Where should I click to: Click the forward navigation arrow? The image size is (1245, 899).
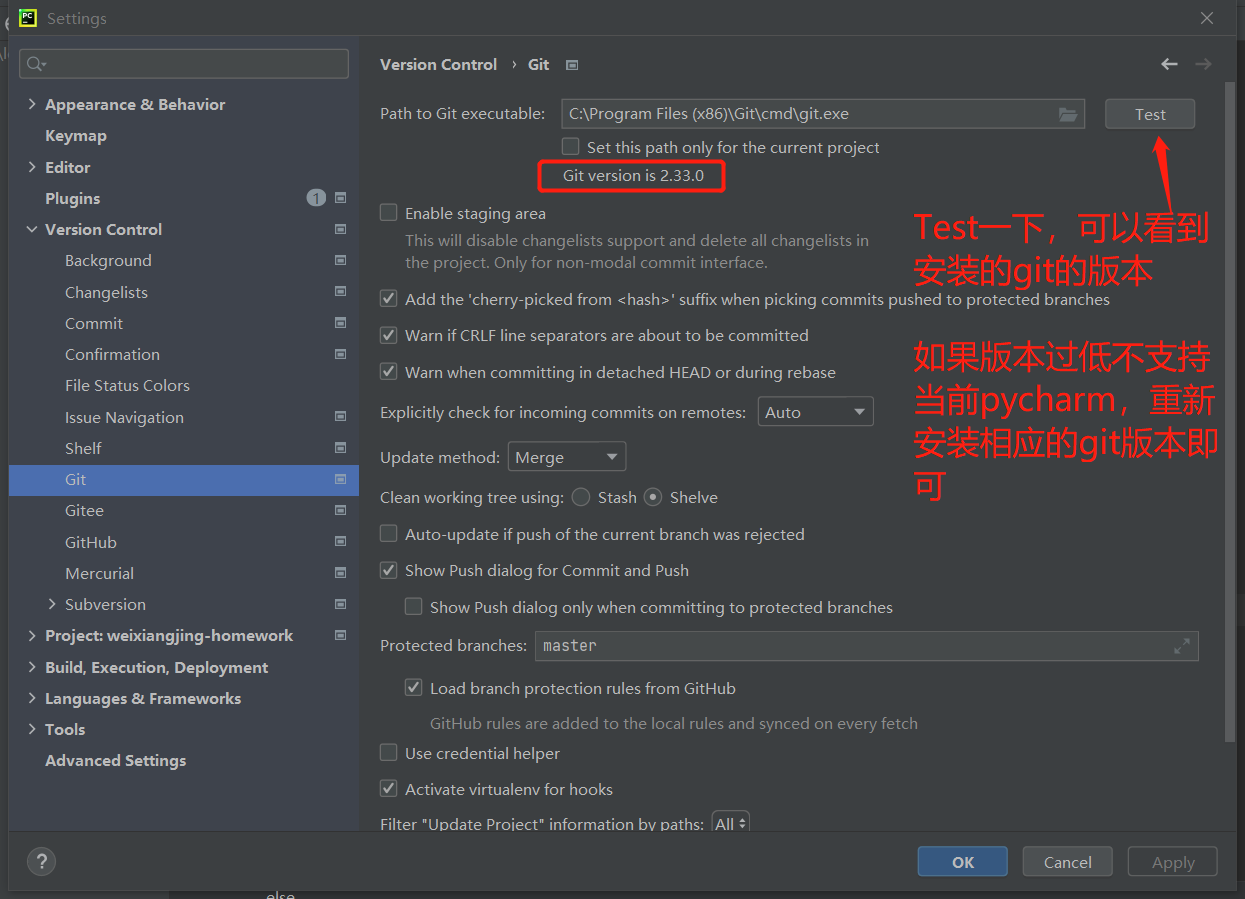1203,64
